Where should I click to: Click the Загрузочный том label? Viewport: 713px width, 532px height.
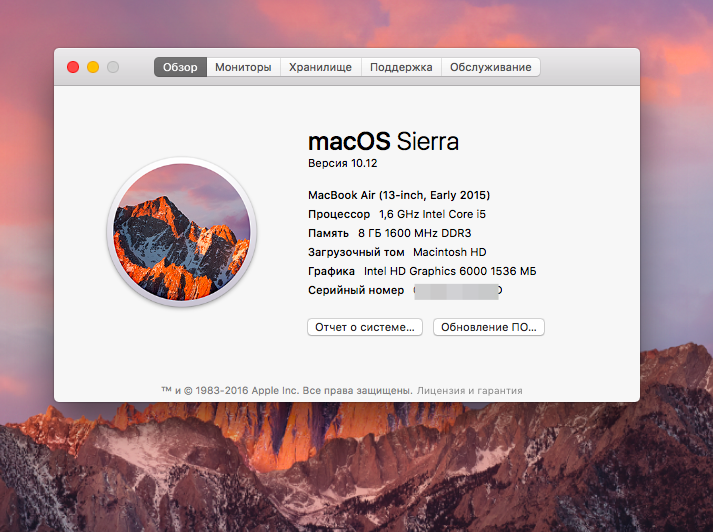click(x=356, y=252)
